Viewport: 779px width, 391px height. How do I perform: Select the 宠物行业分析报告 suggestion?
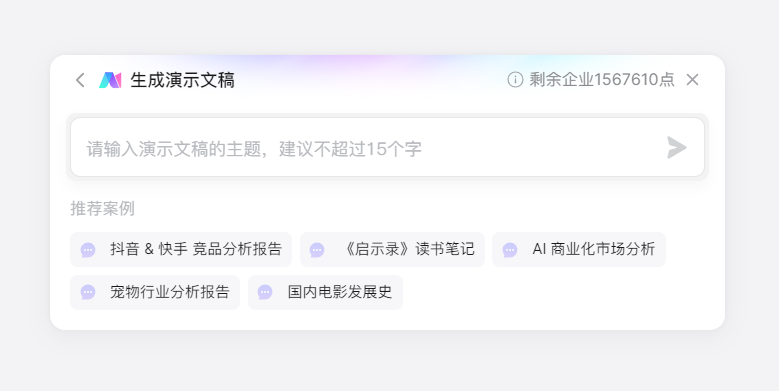click(155, 292)
